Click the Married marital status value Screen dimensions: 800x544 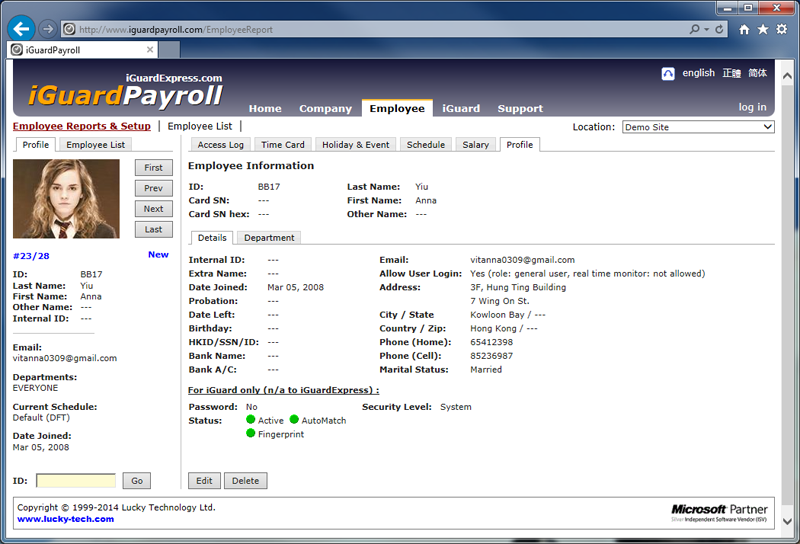pyautogui.click(x=486, y=369)
